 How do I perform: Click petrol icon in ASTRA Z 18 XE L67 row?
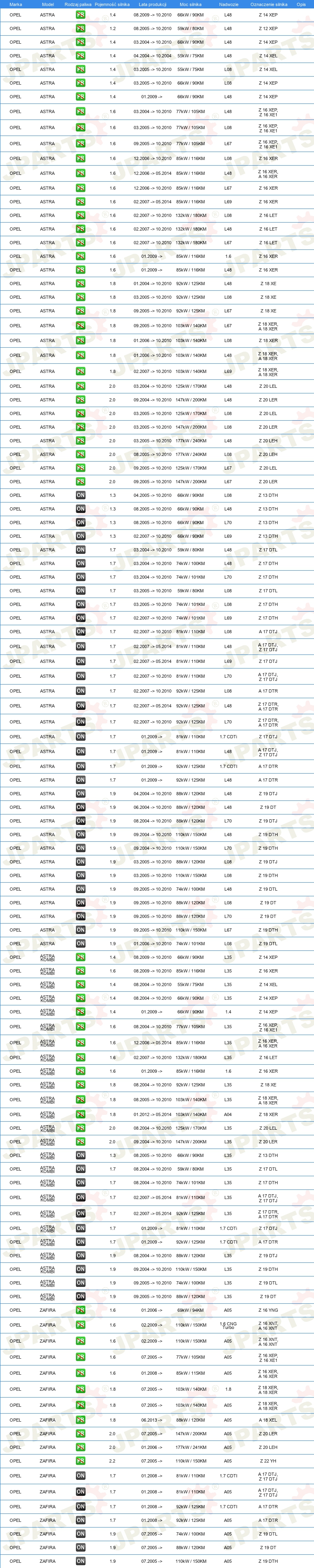[80, 311]
